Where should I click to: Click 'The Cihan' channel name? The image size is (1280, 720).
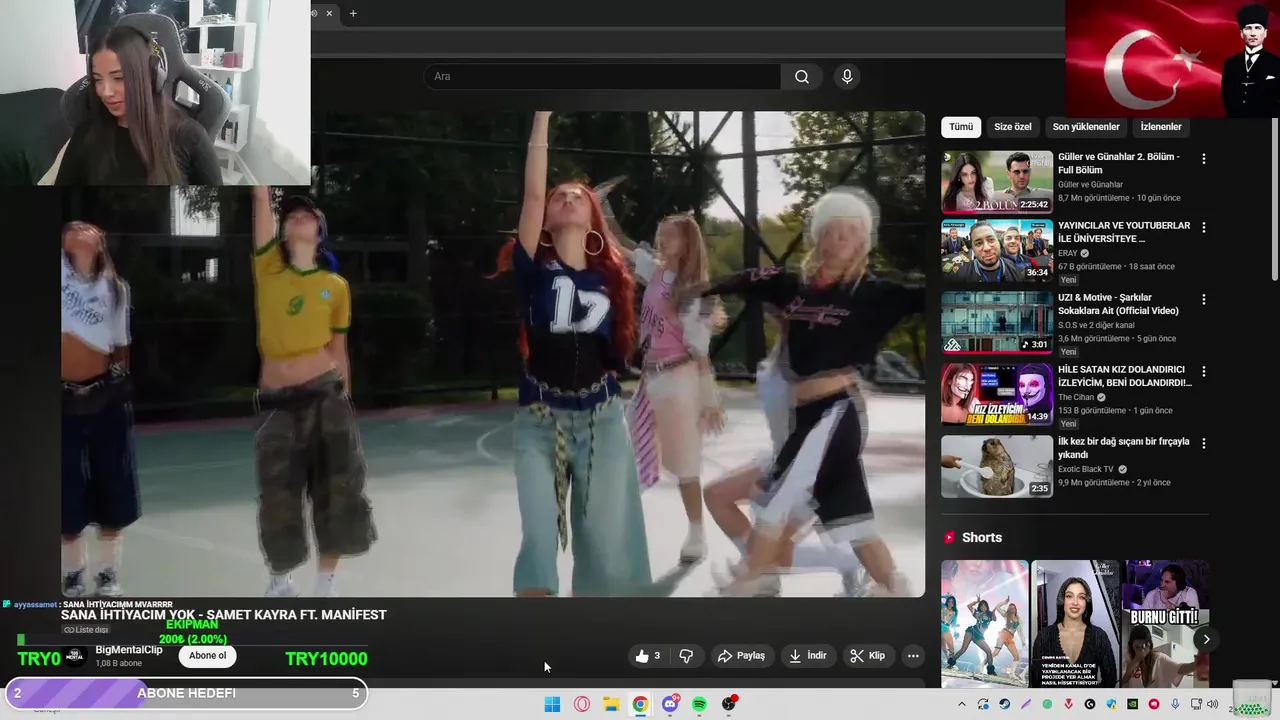[1076, 397]
